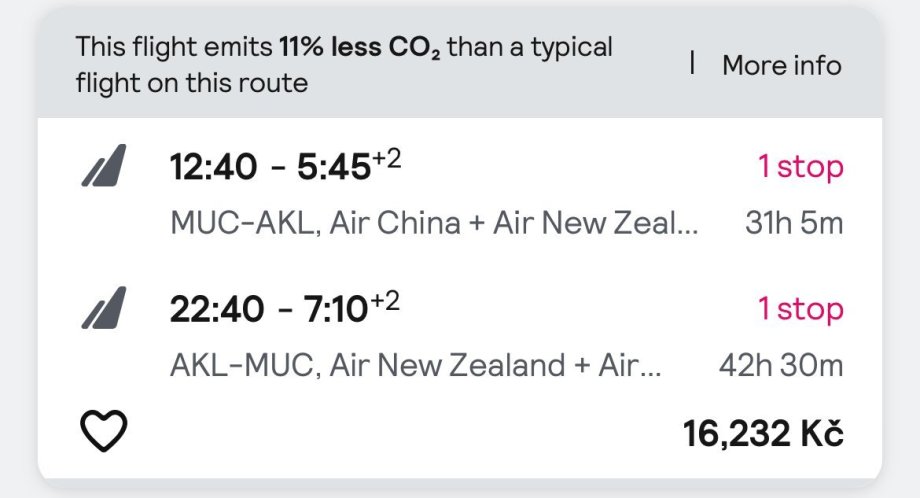This screenshot has width=920, height=498.
Task: Click the MUC-AKL Air China route text
Action: tap(434, 223)
